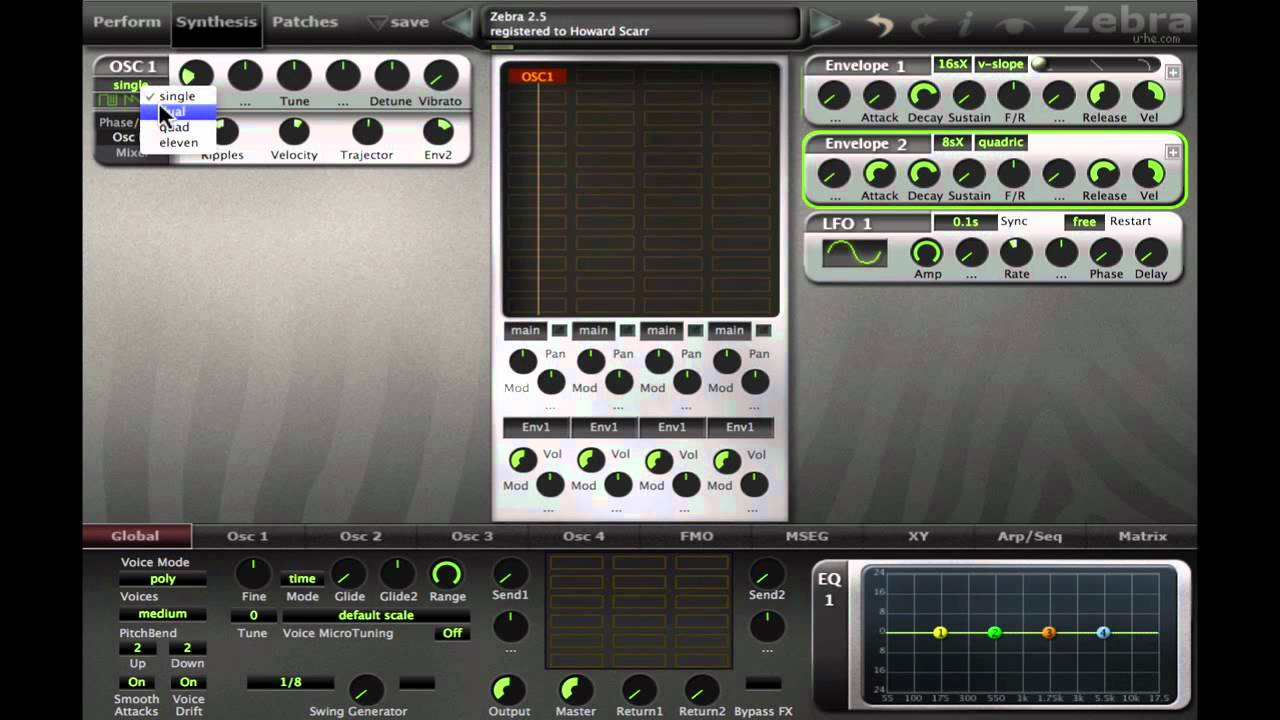Toggle the Bypass FX switch
1280x720 pixels.
763,684
